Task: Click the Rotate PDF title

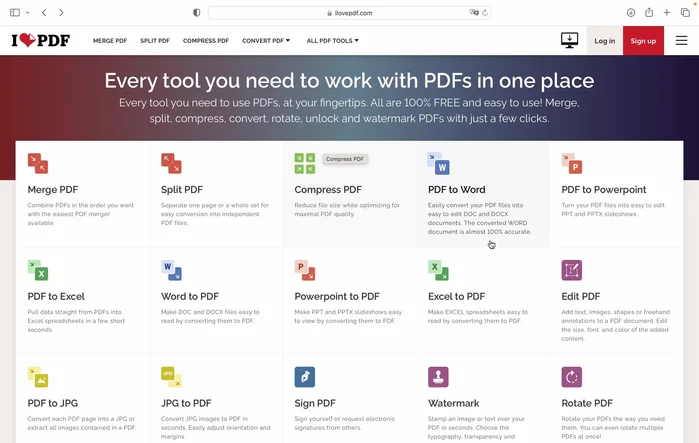Action: click(587, 403)
